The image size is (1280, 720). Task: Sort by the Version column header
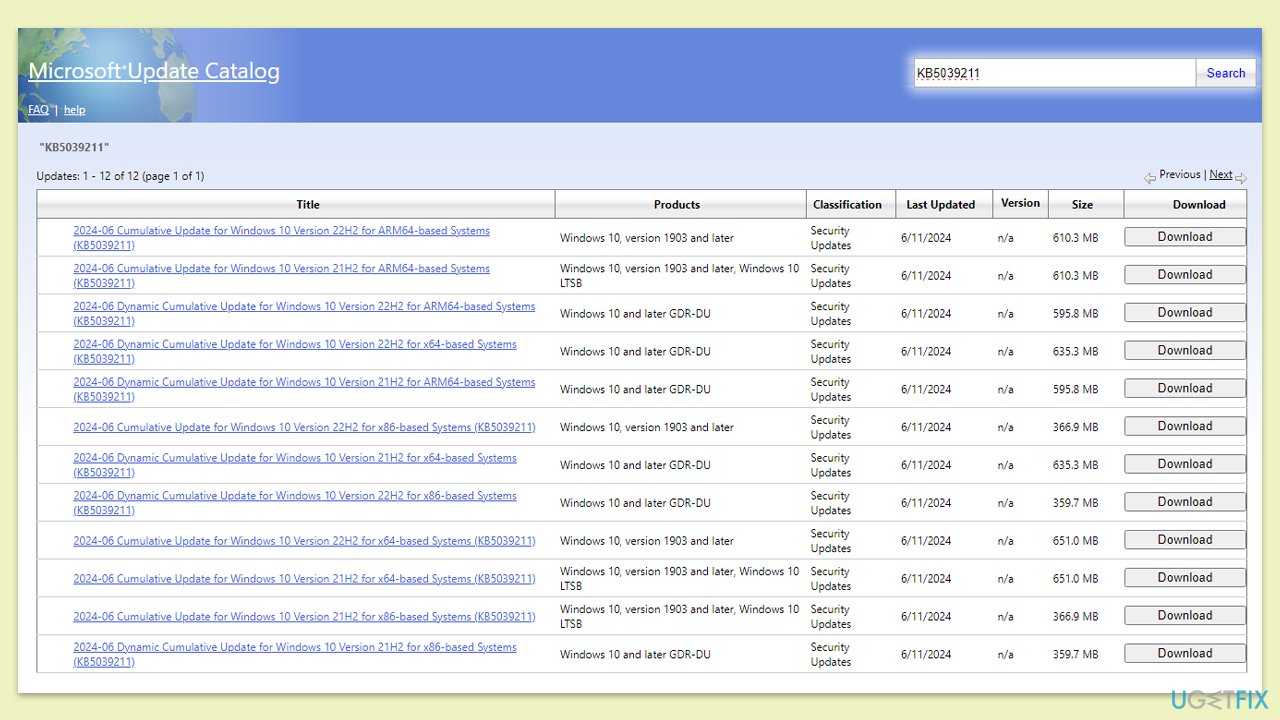click(1020, 203)
